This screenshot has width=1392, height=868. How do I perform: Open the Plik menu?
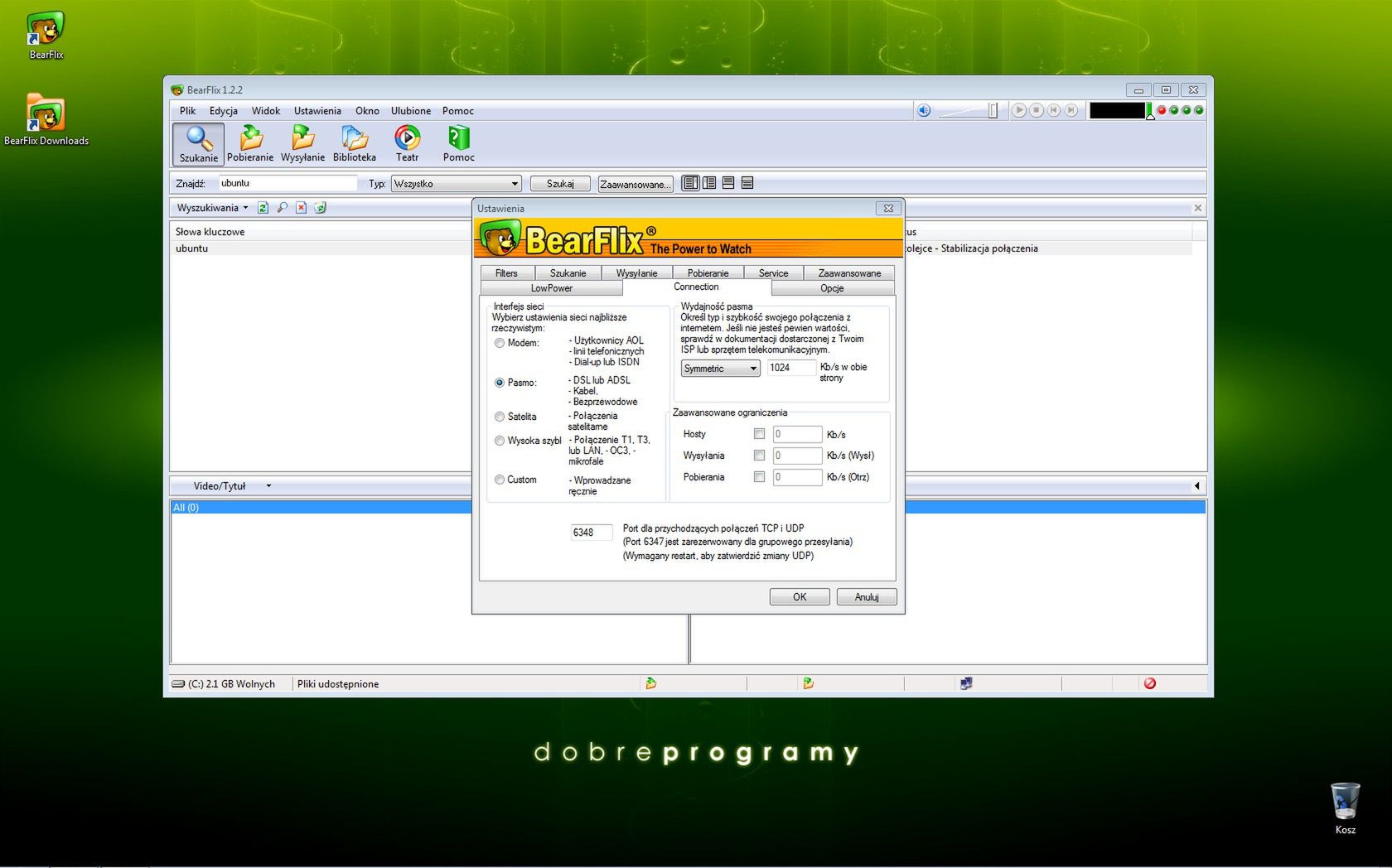click(x=188, y=111)
